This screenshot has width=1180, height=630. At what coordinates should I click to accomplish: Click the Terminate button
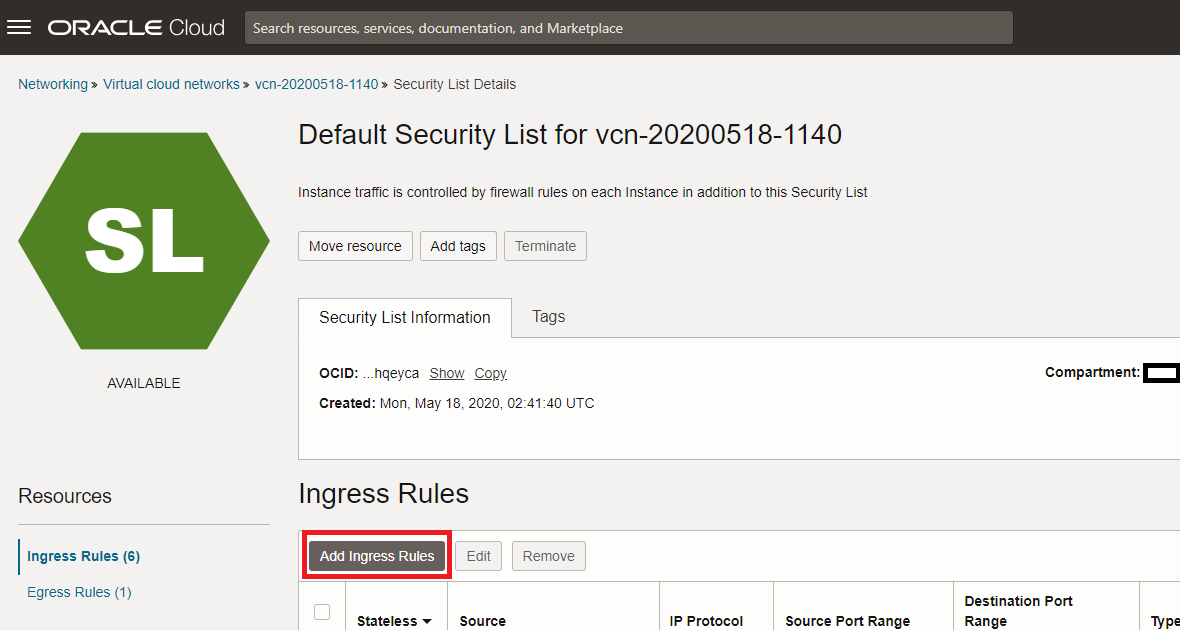(x=545, y=245)
